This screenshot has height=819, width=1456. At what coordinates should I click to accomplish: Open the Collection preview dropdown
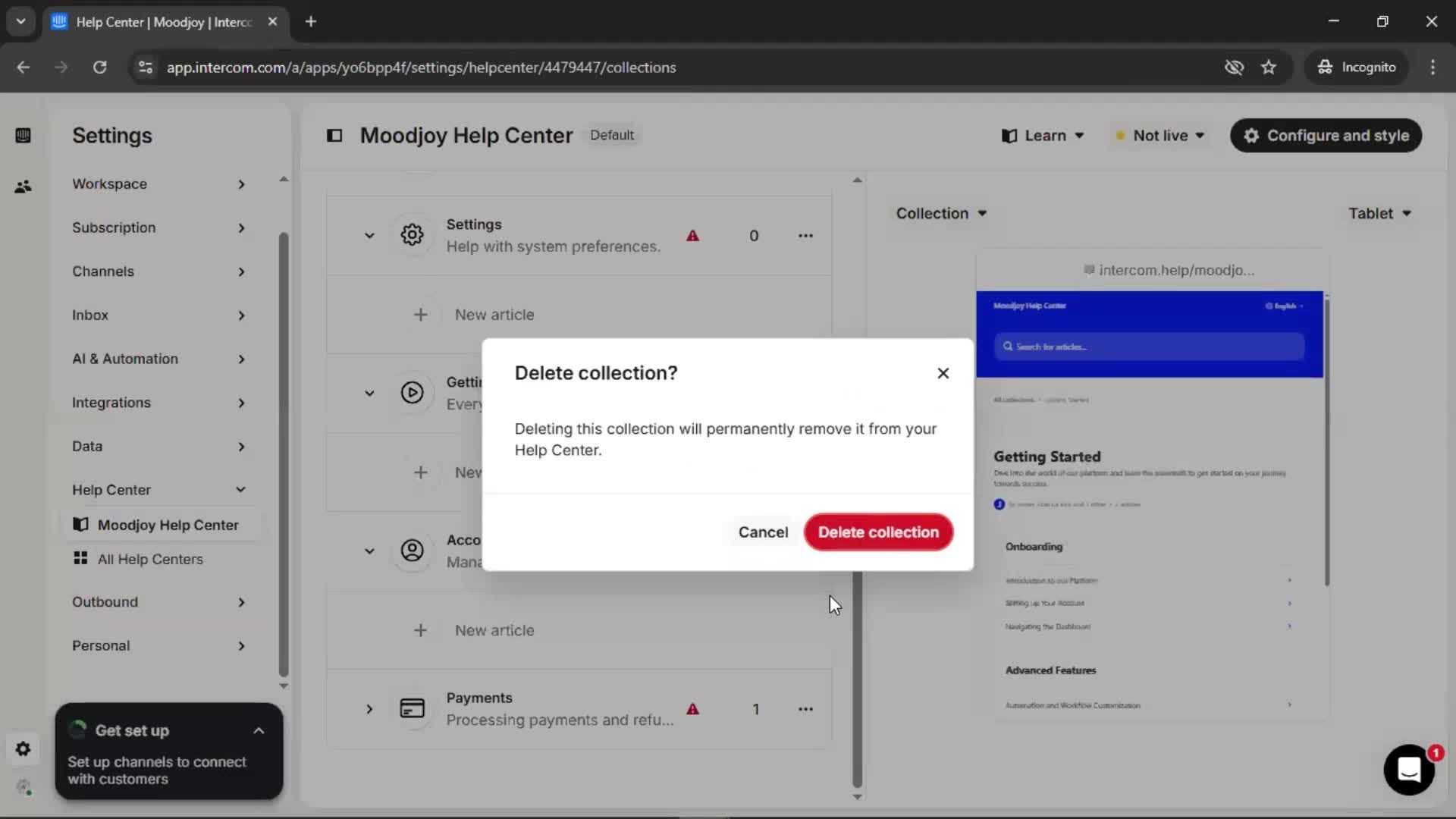pos(941,214)
